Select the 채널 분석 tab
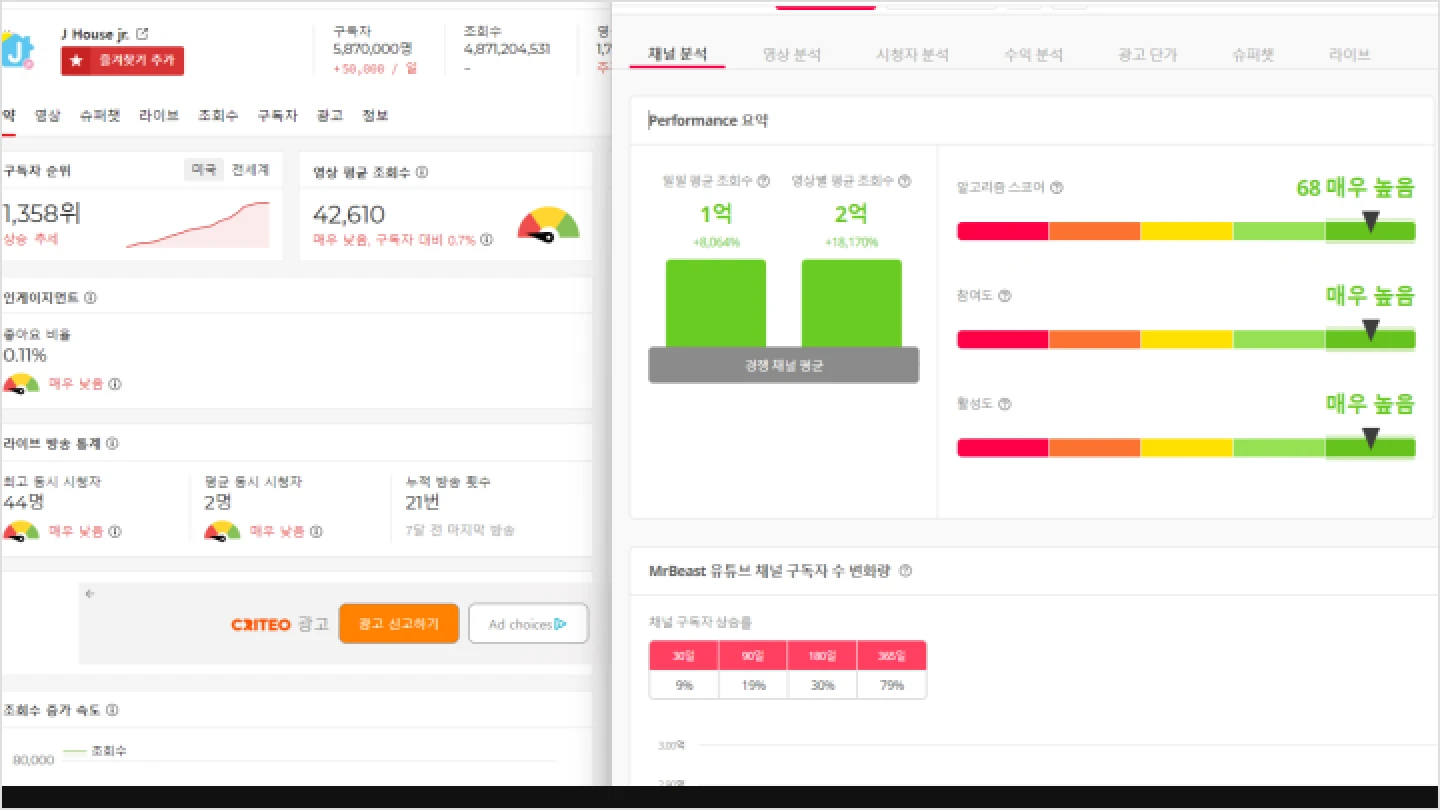The image size is (1440, 810). [678, 54]
